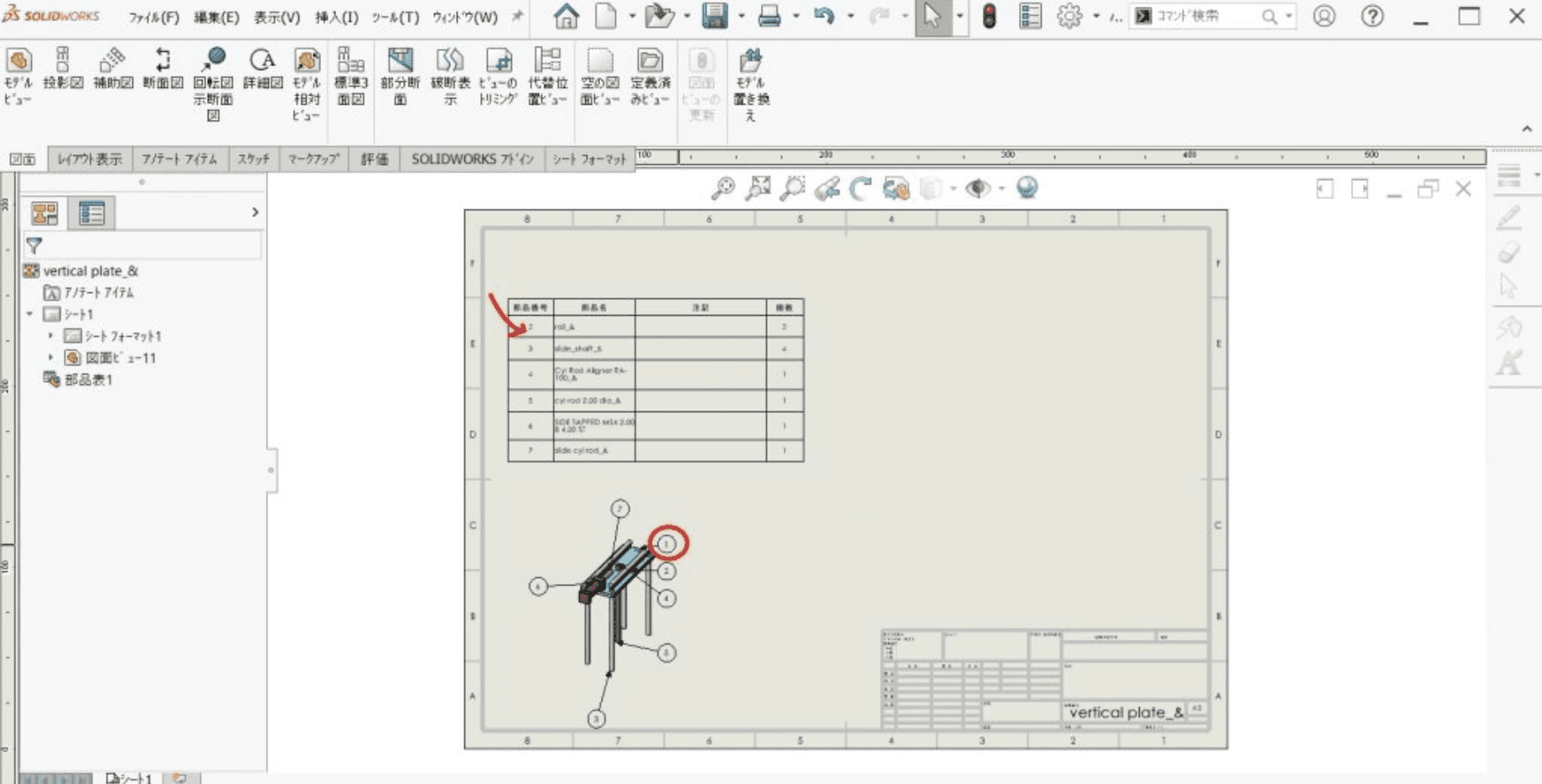Open the Options gear icon
The image size is (1542, 784).
1069,16
